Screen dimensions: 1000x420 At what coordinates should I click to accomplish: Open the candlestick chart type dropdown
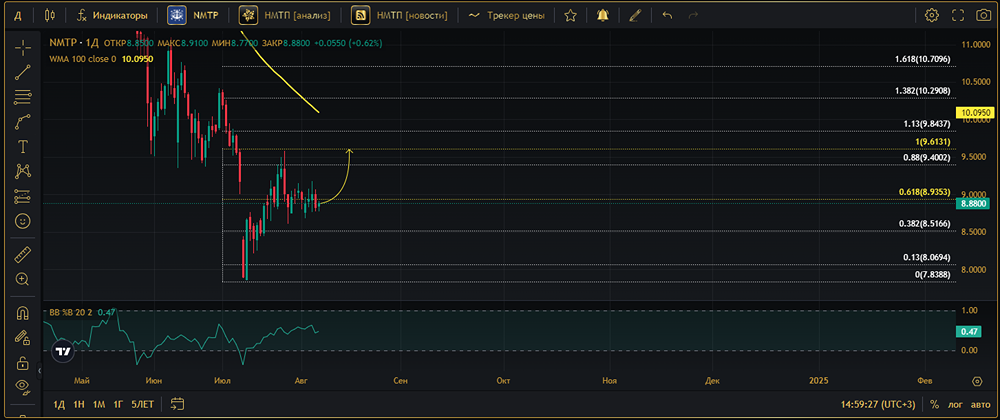click(50, 15)
